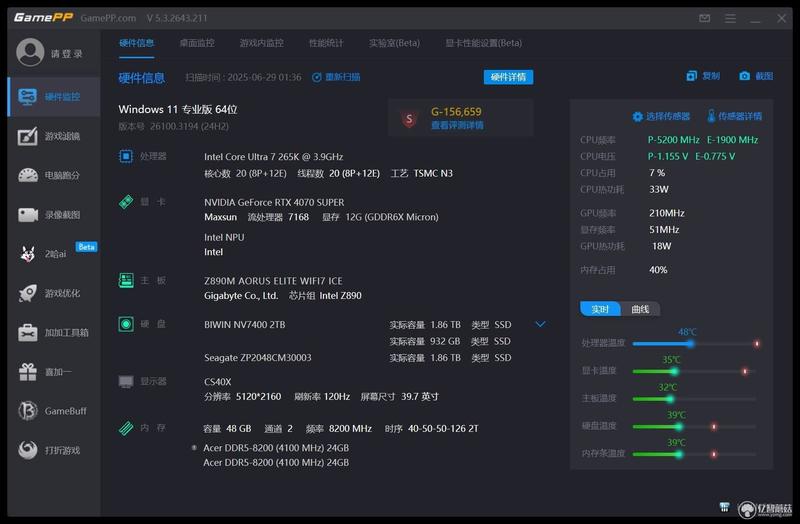Click the 截图 camera screenshot icon

pos(744,76)
